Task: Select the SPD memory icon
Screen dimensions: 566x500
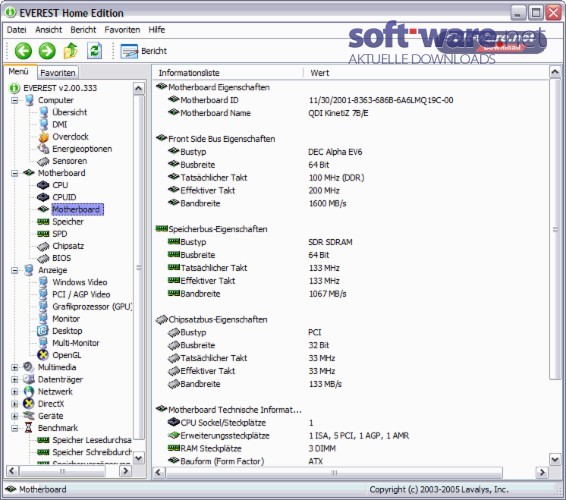Action: pos(43,234)
